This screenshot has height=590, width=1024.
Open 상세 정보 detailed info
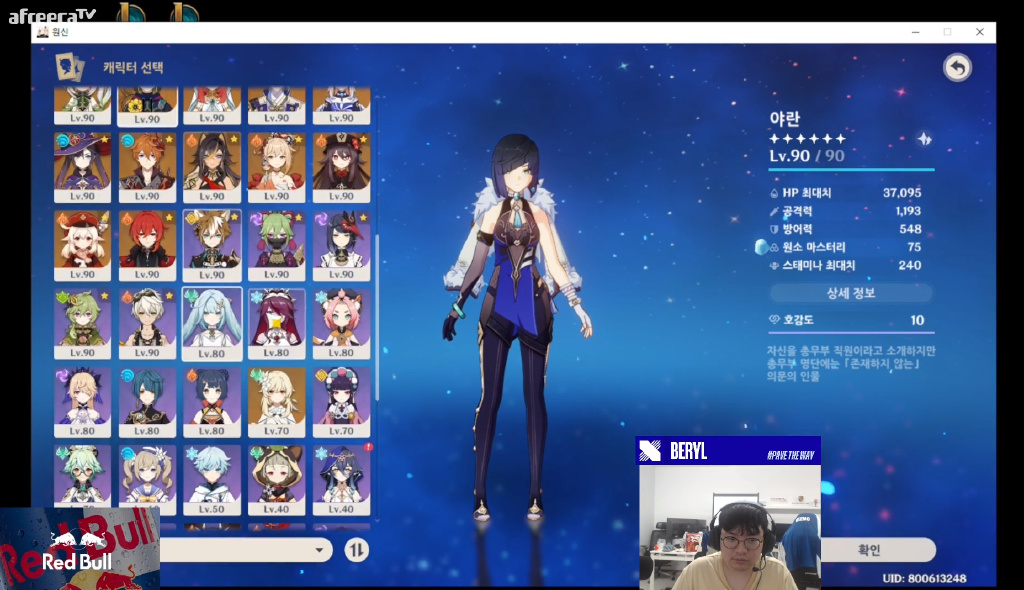click(851, 293)
